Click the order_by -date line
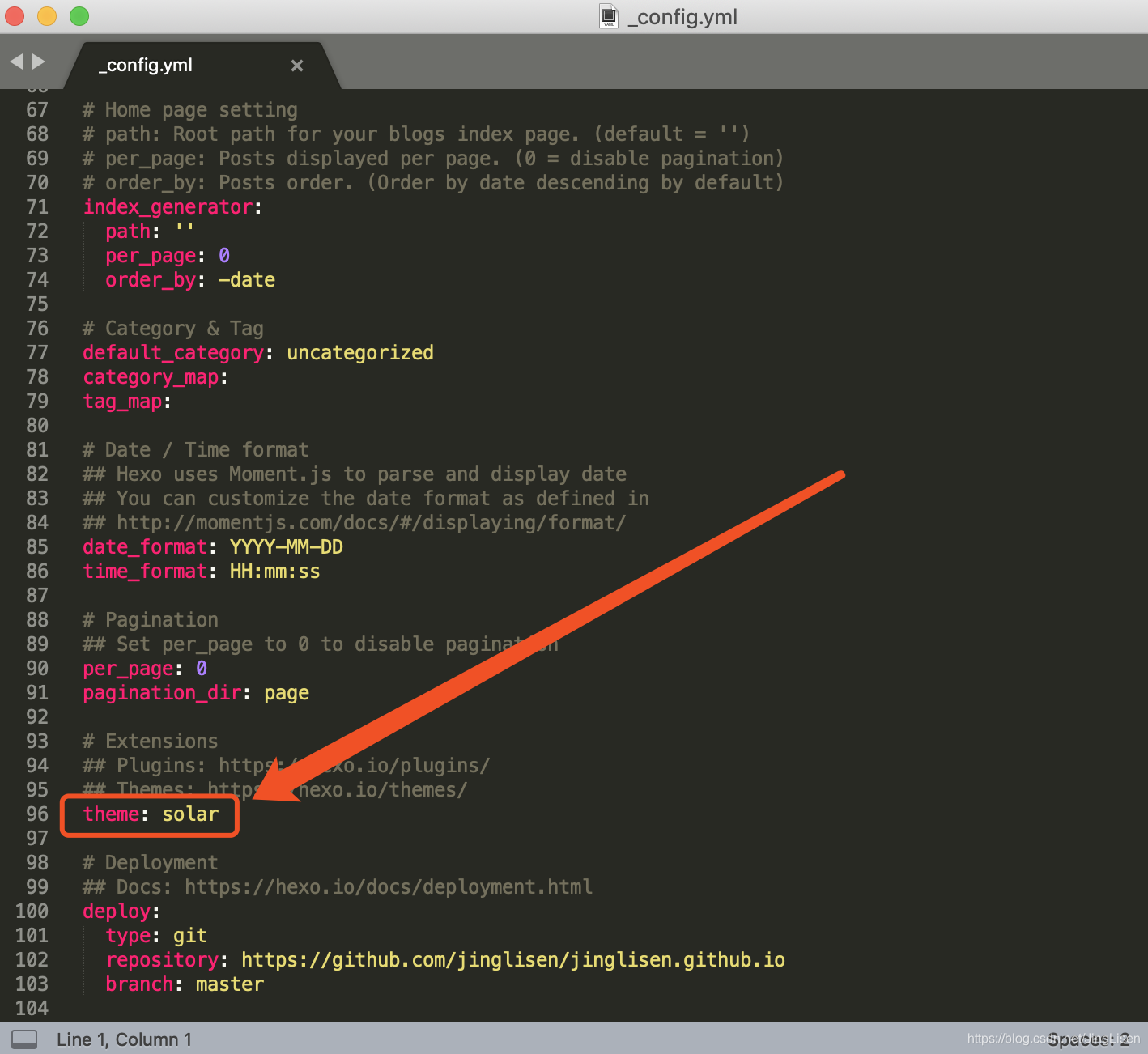The height and width of the screenshot is (1054, 1148). point(190,280)
